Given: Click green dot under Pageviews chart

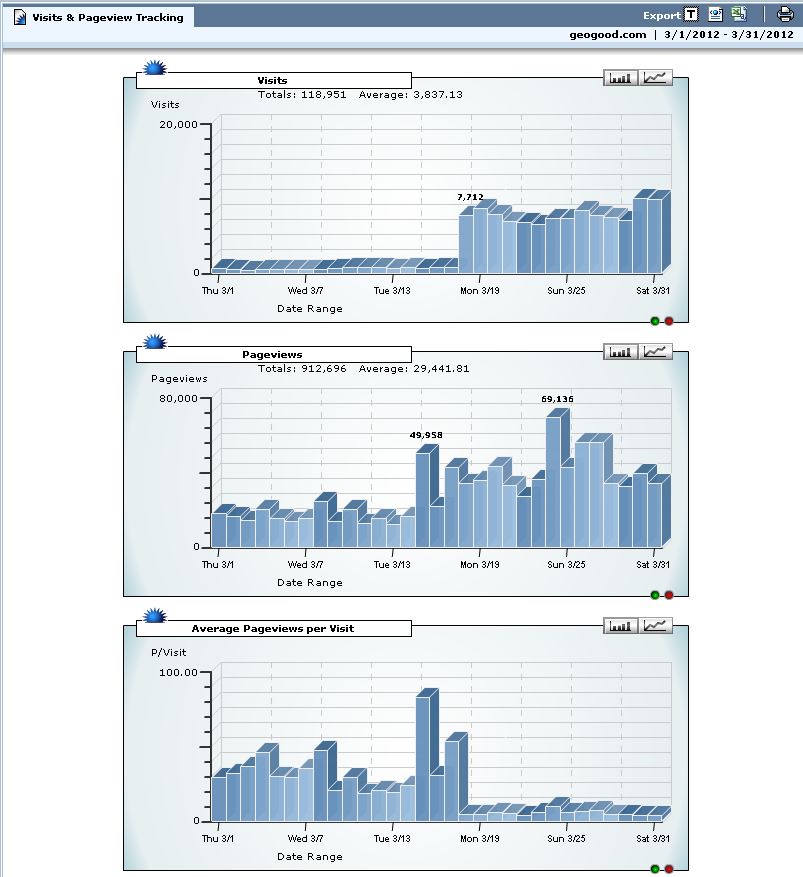Looking at the screenshot, I should pyautogui.click(x=655, y=595).
